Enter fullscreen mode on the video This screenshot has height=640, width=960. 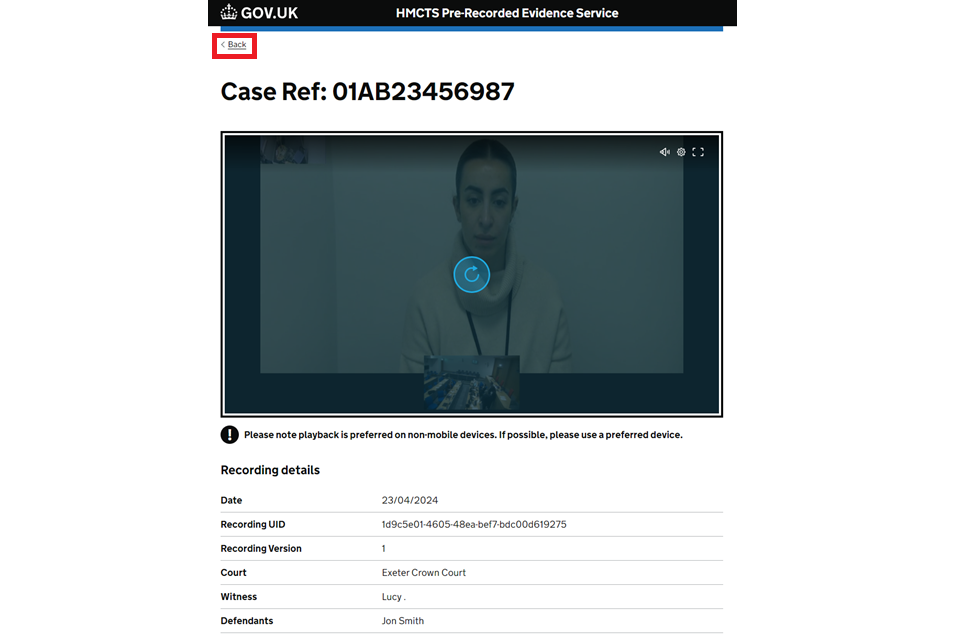pyautogui.click(x=698, y=152)
